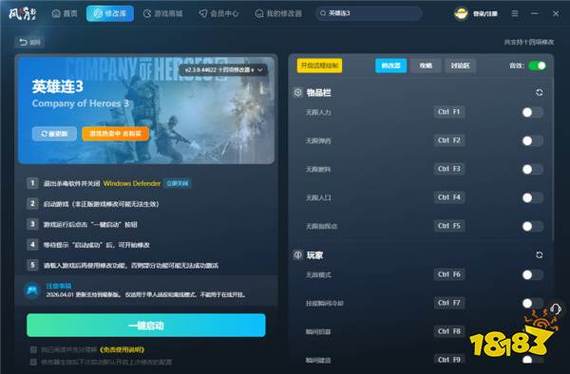Viewport: 570px width, 374px height.
Task: Click the user avatar icon
Action: [461, 14]
